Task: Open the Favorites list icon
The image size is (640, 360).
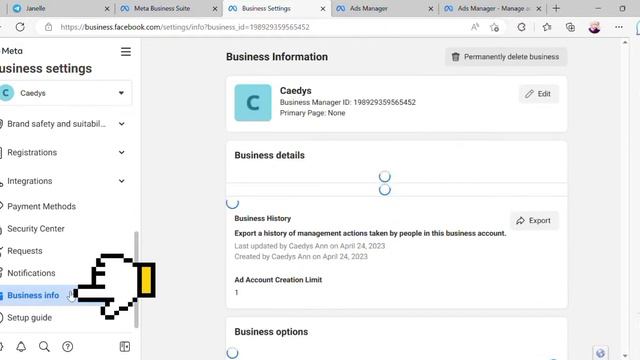Action: tap(547, 27)
